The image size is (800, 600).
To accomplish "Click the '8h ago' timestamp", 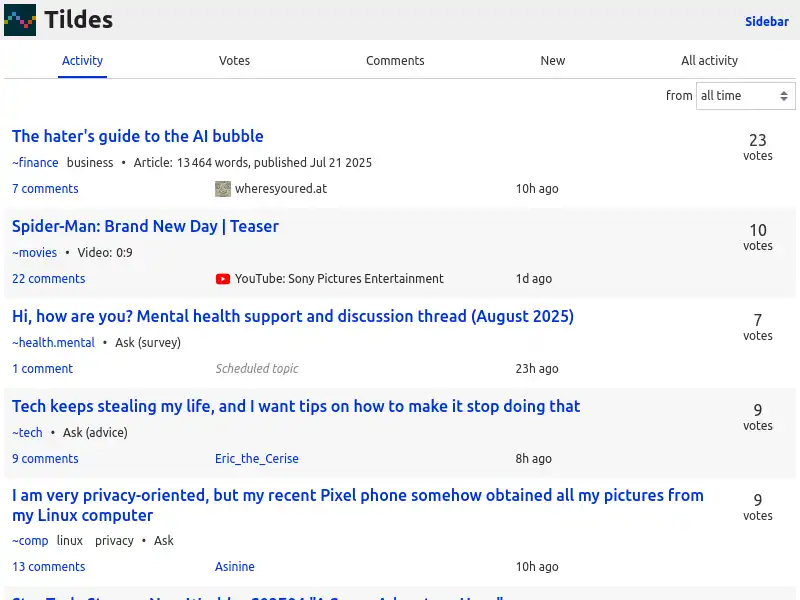I will [533, 459].
